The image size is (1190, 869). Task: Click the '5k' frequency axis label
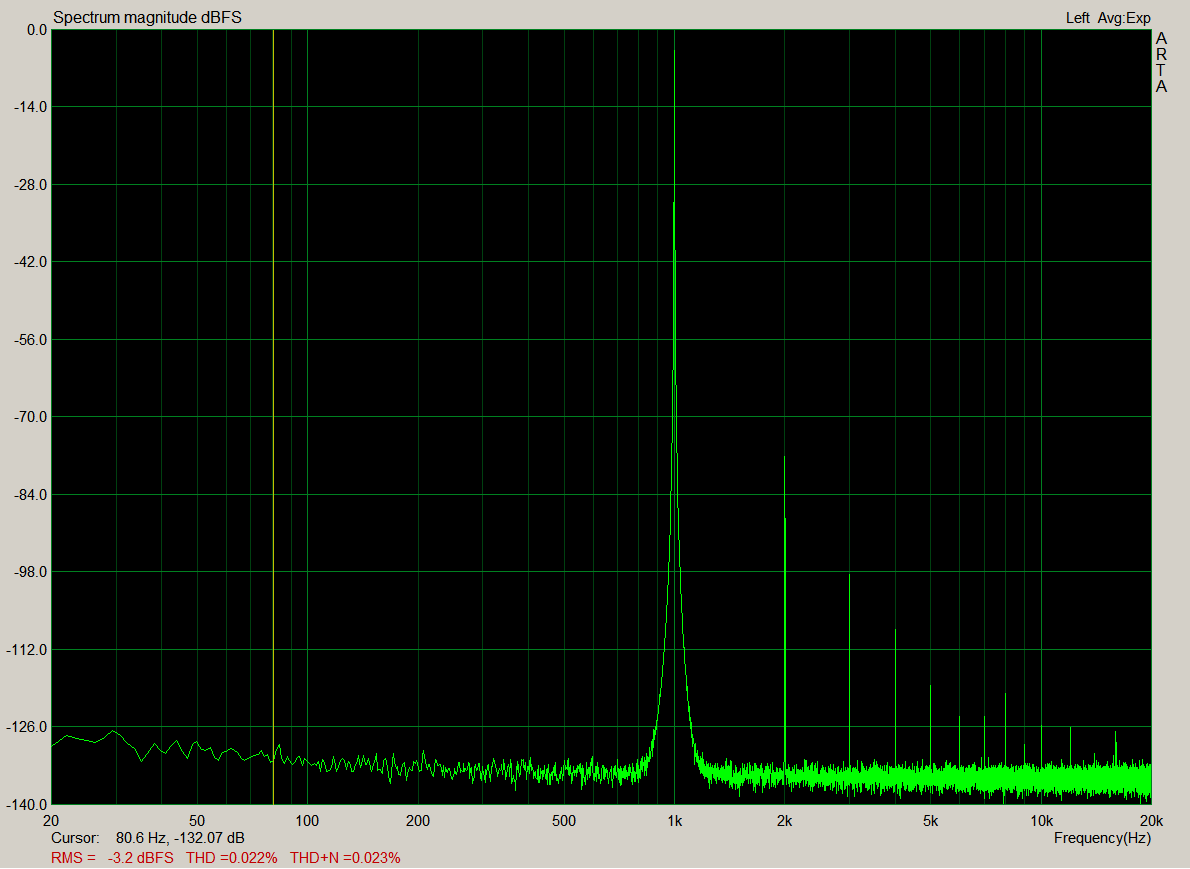coord(930,820)
